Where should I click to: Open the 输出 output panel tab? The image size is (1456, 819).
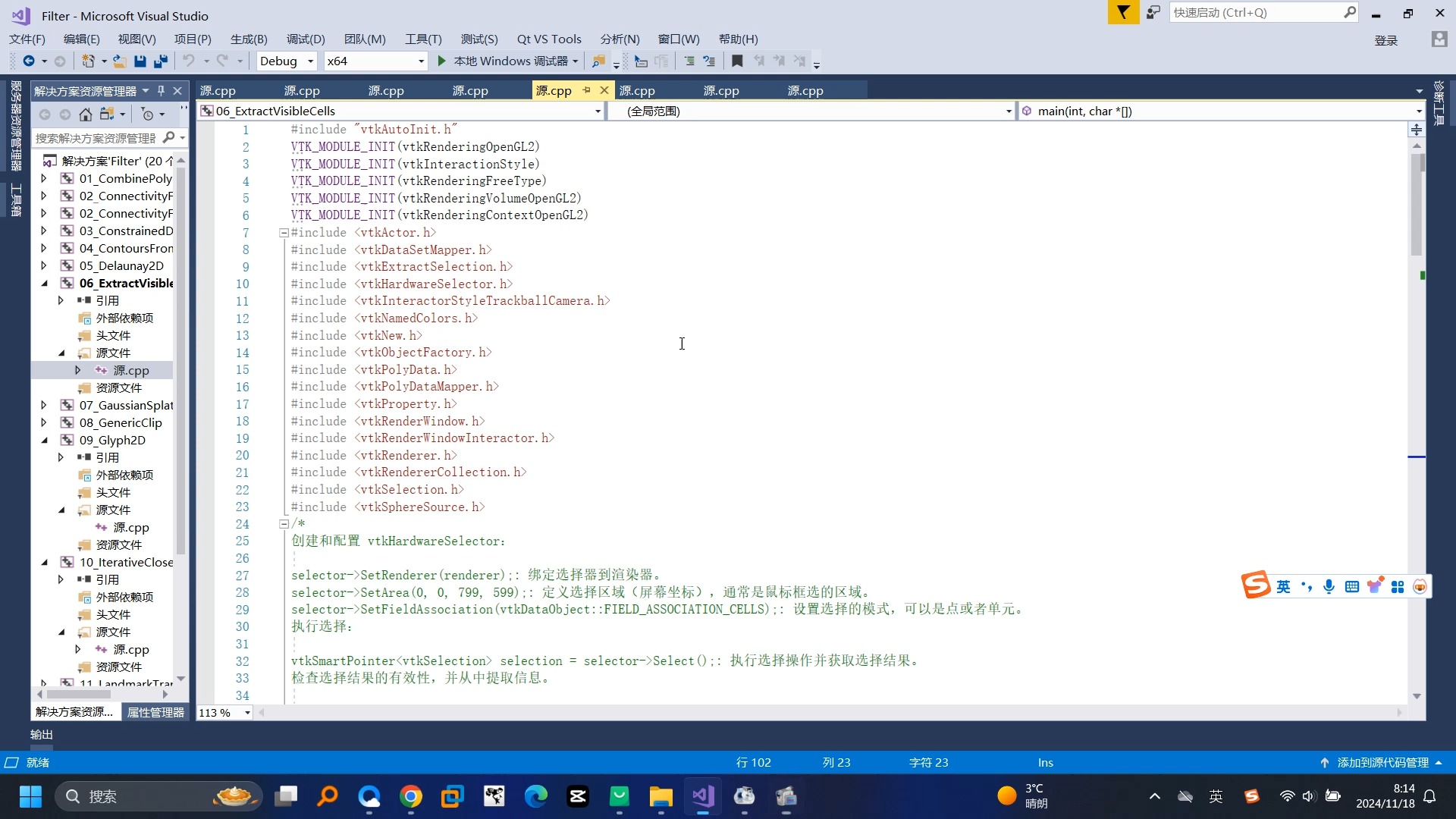coord(42,735)
